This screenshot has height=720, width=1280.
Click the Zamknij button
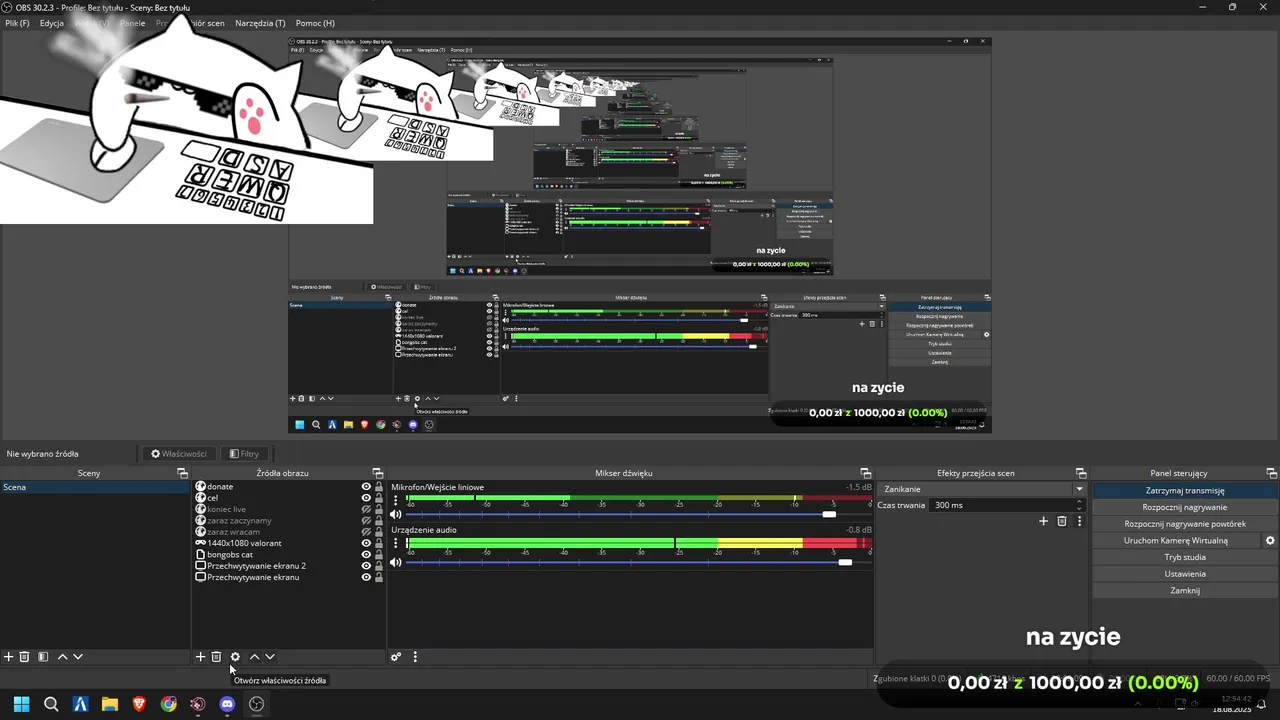tap(1184, 591)
